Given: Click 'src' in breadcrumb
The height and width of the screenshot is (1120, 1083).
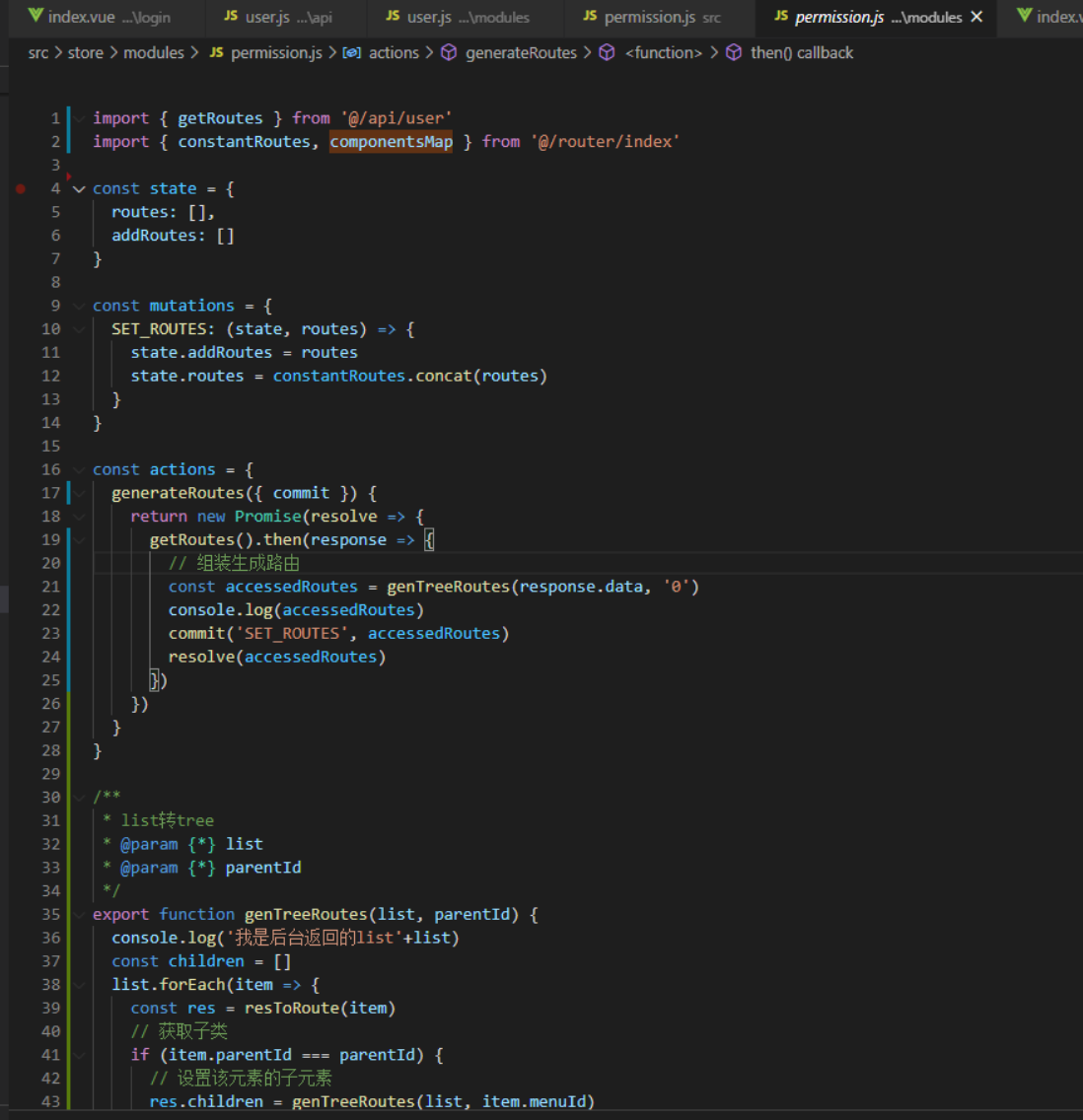Looking at the screenshot, I should (x=37, y=53).
